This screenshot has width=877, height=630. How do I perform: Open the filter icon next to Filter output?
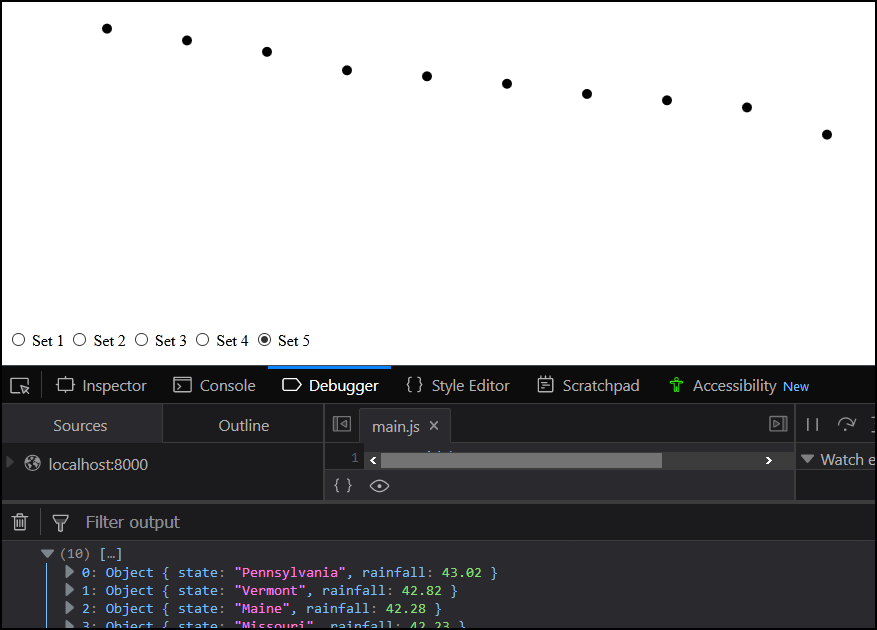60,521
